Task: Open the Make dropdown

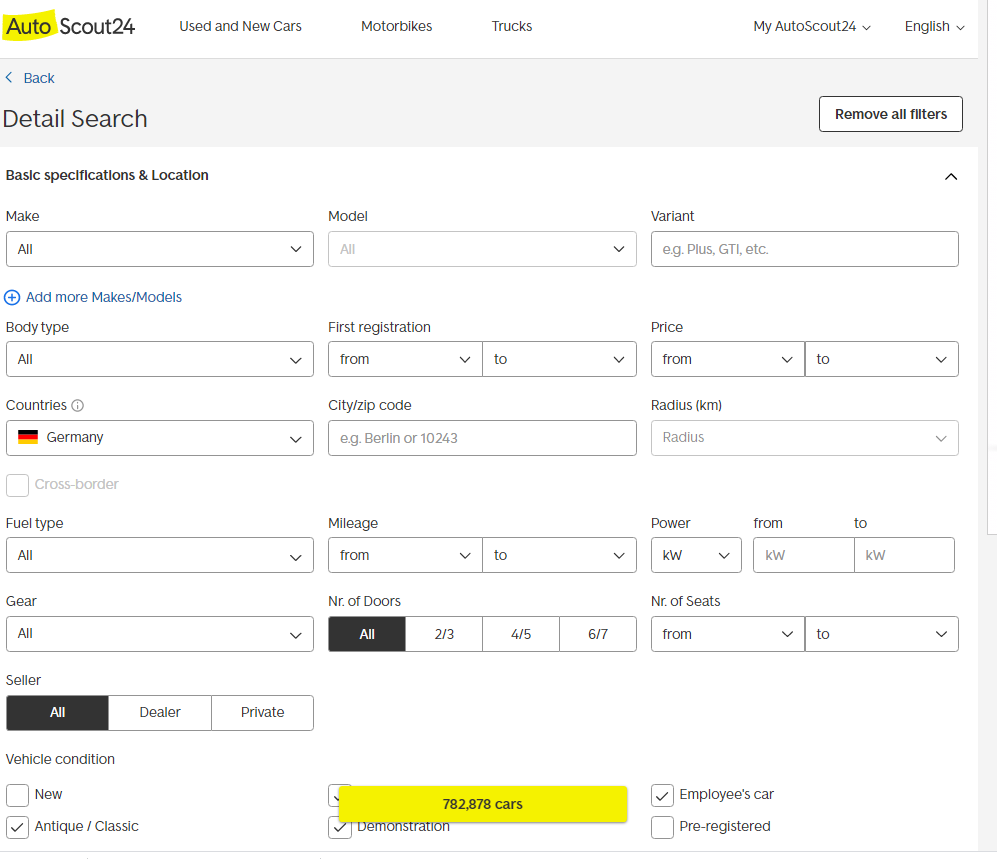Action: pos(159,249)
